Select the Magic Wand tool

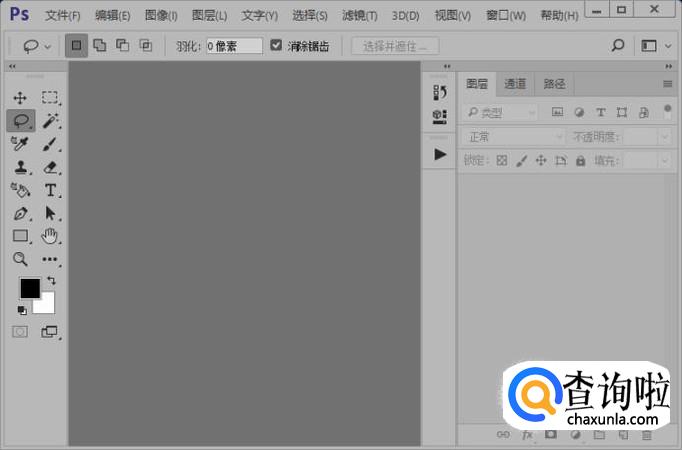50,121
